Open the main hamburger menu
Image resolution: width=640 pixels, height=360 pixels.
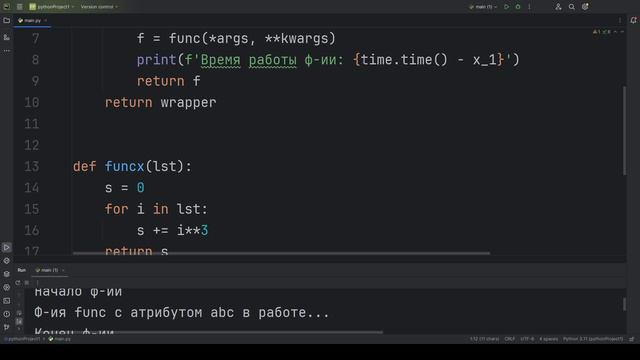pos(20,7)
